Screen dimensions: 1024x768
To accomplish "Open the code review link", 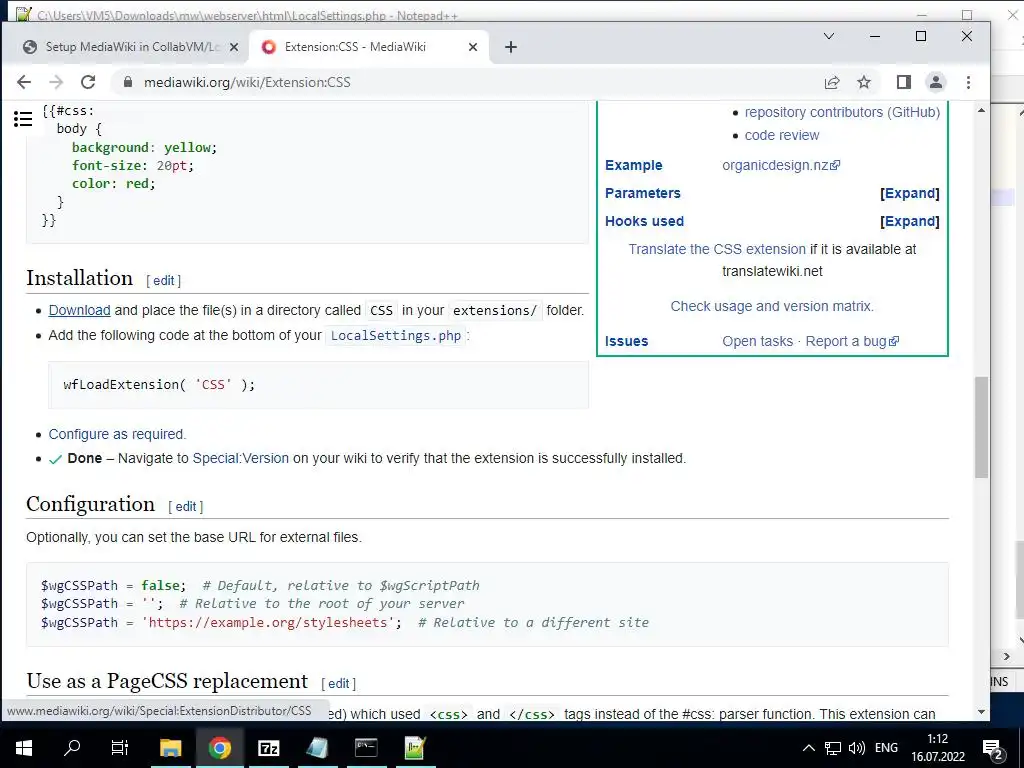I will pos(782,135).
